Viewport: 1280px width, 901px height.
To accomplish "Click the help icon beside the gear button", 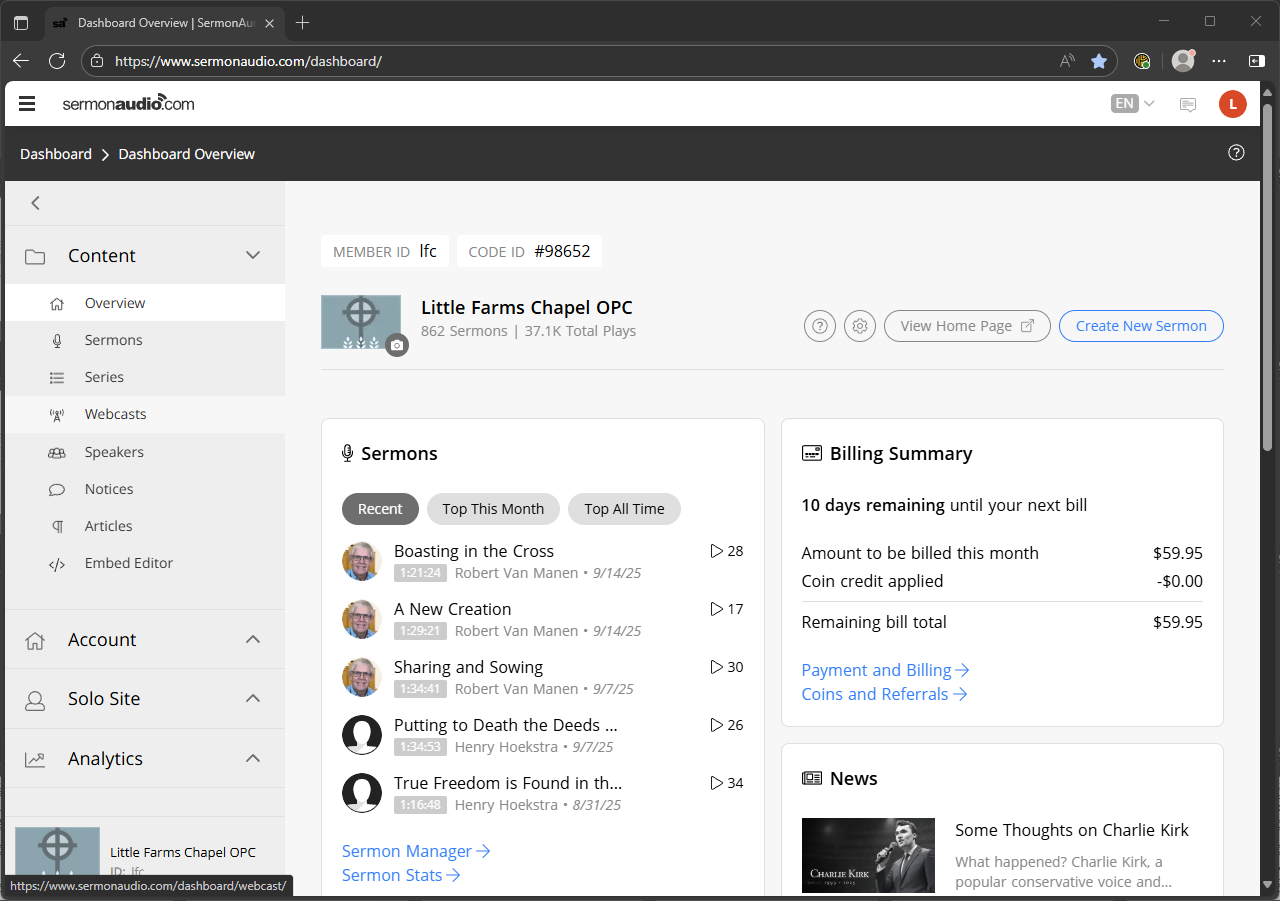I will pyautogui.click(x=820, y=326).
